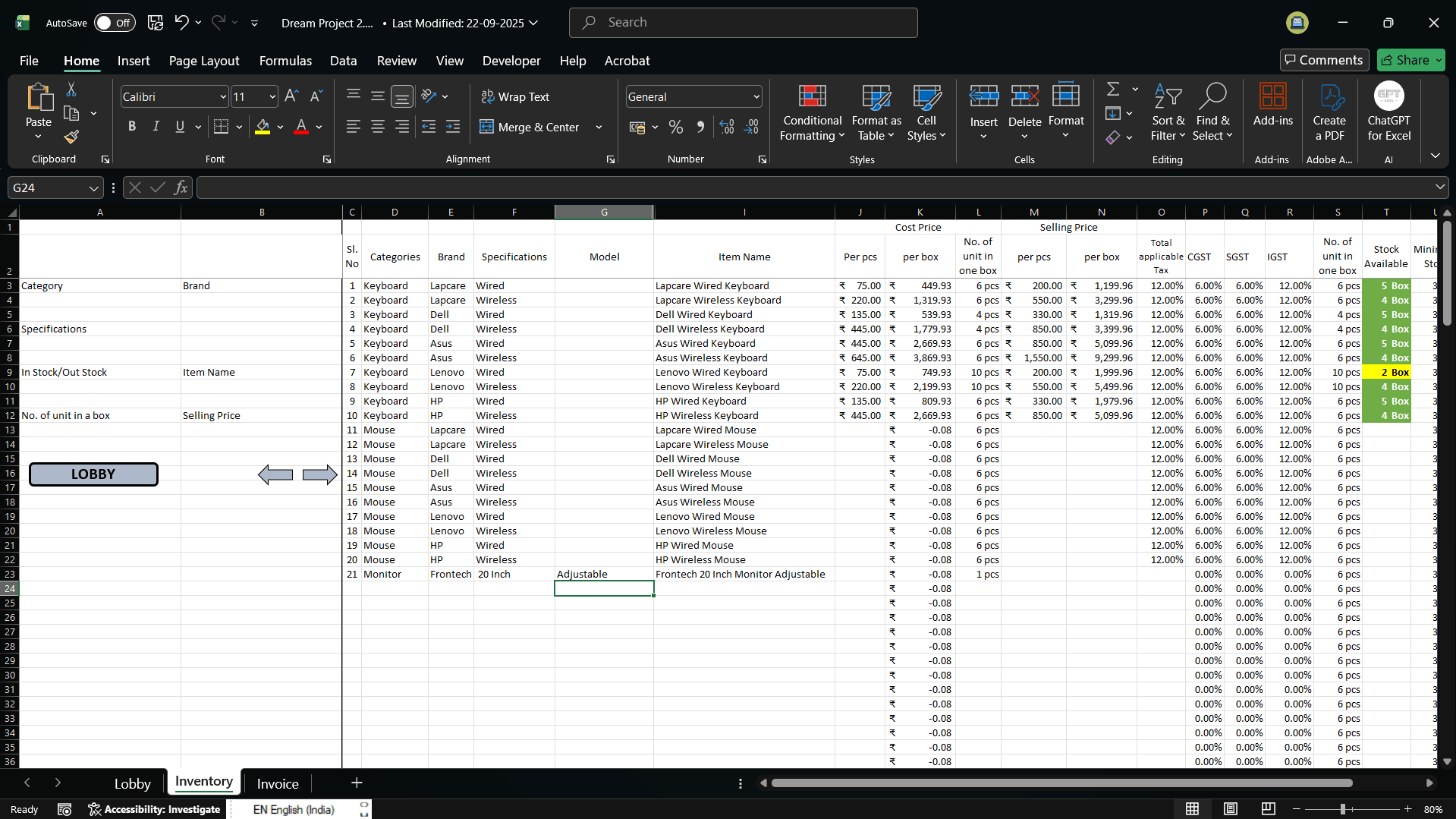
Task: Click the Format Painter brush icon
Action: (71, 137)
